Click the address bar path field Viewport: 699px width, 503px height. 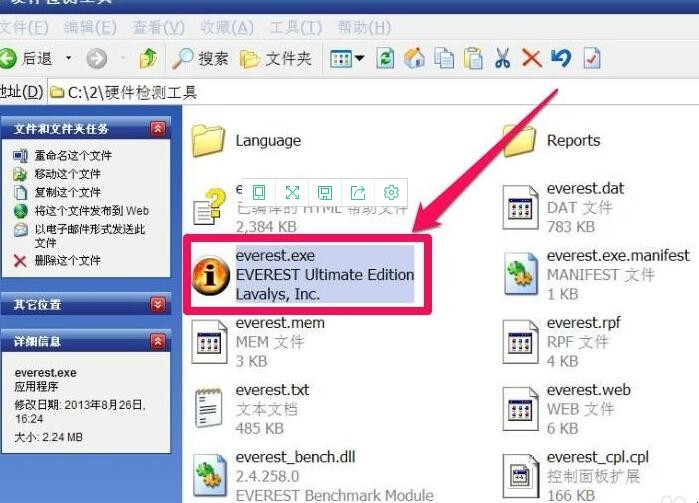[x=380, y=93]
